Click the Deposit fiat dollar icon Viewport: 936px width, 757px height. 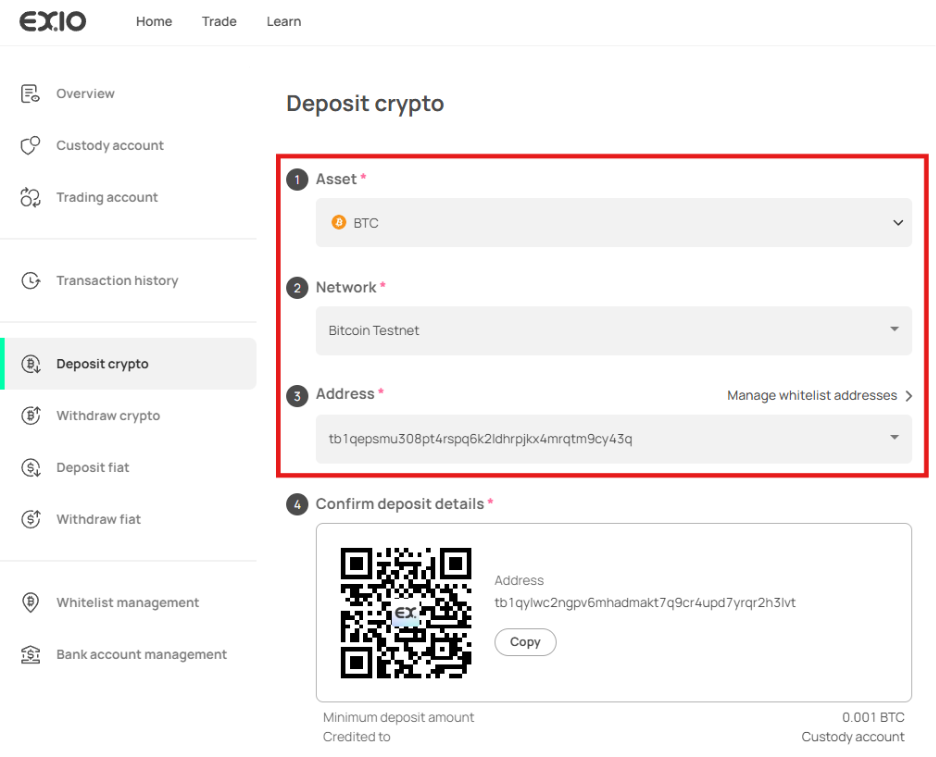point(30,468)
